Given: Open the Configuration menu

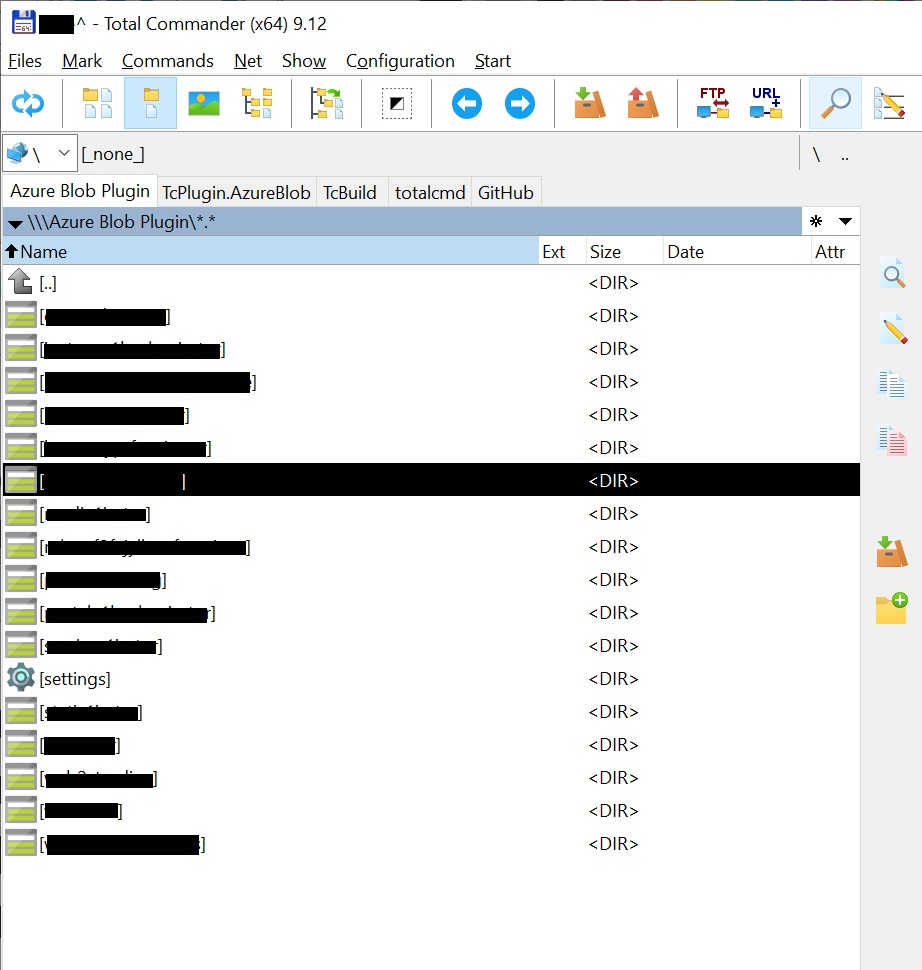Looking at the screenshot, I should [400, 61].
